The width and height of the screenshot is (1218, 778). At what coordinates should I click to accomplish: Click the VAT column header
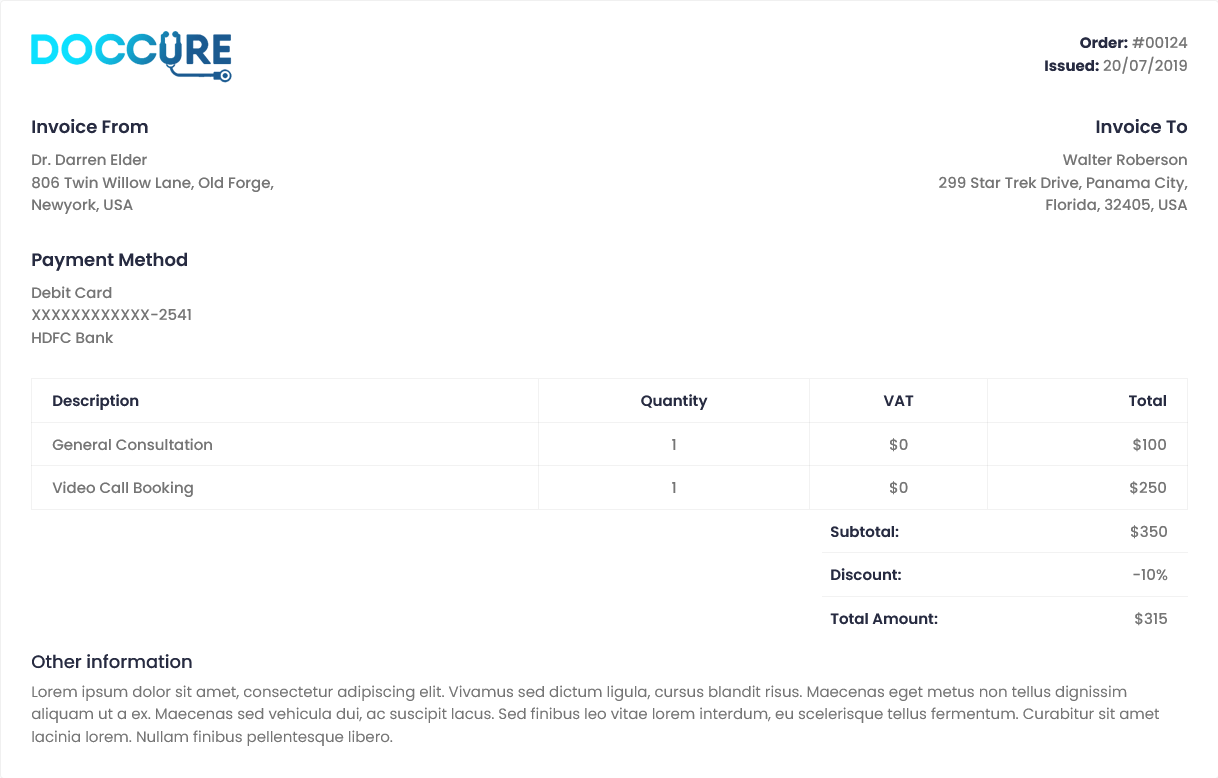(x=898, y=401)
